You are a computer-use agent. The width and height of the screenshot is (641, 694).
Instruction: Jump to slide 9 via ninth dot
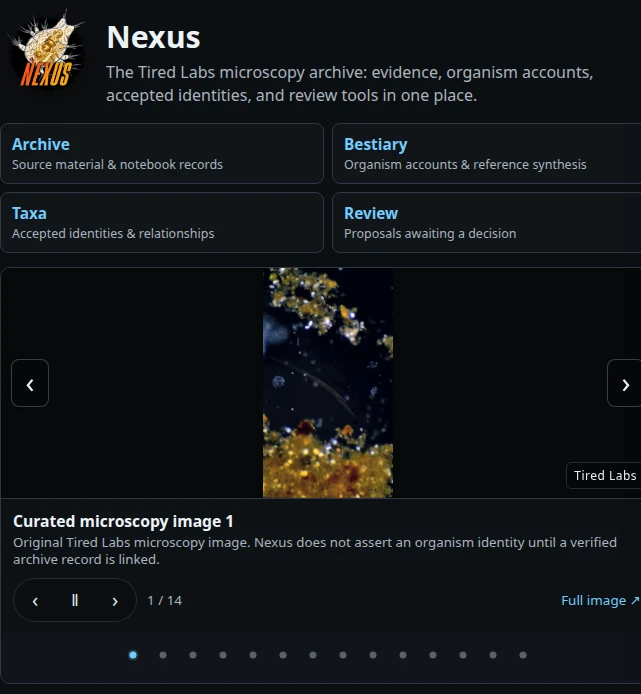coord(373,655)
